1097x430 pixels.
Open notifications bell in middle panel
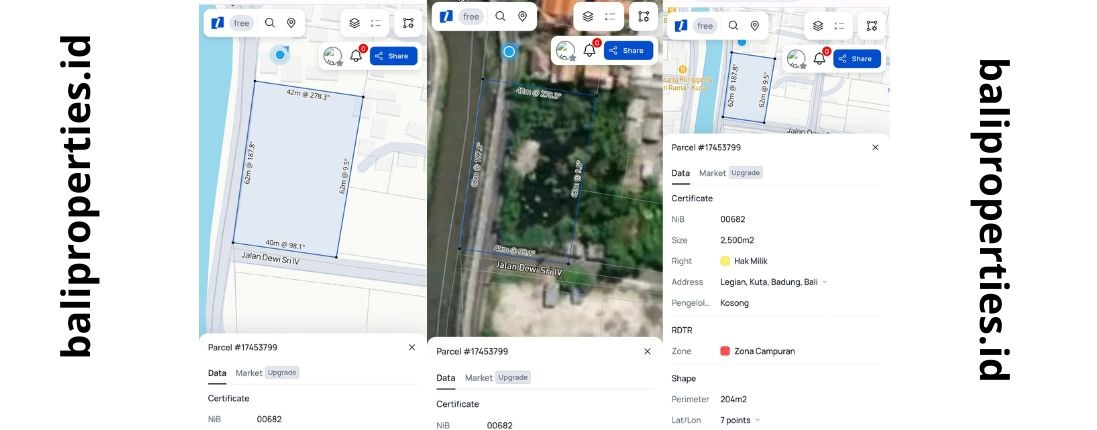[x=589, y=50]
